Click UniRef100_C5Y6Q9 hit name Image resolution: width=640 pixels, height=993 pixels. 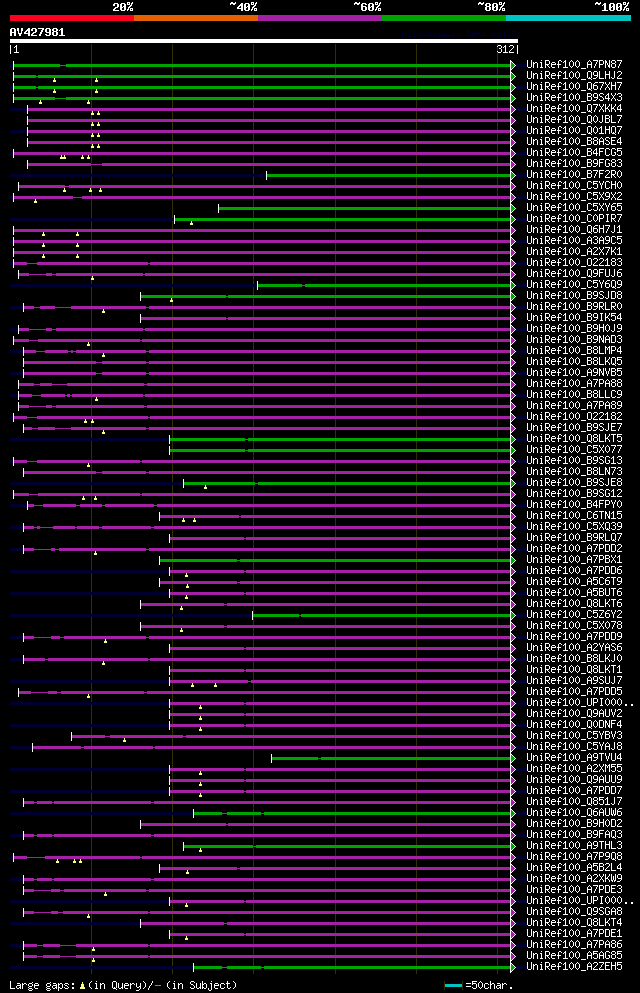(x=574, y=285)
